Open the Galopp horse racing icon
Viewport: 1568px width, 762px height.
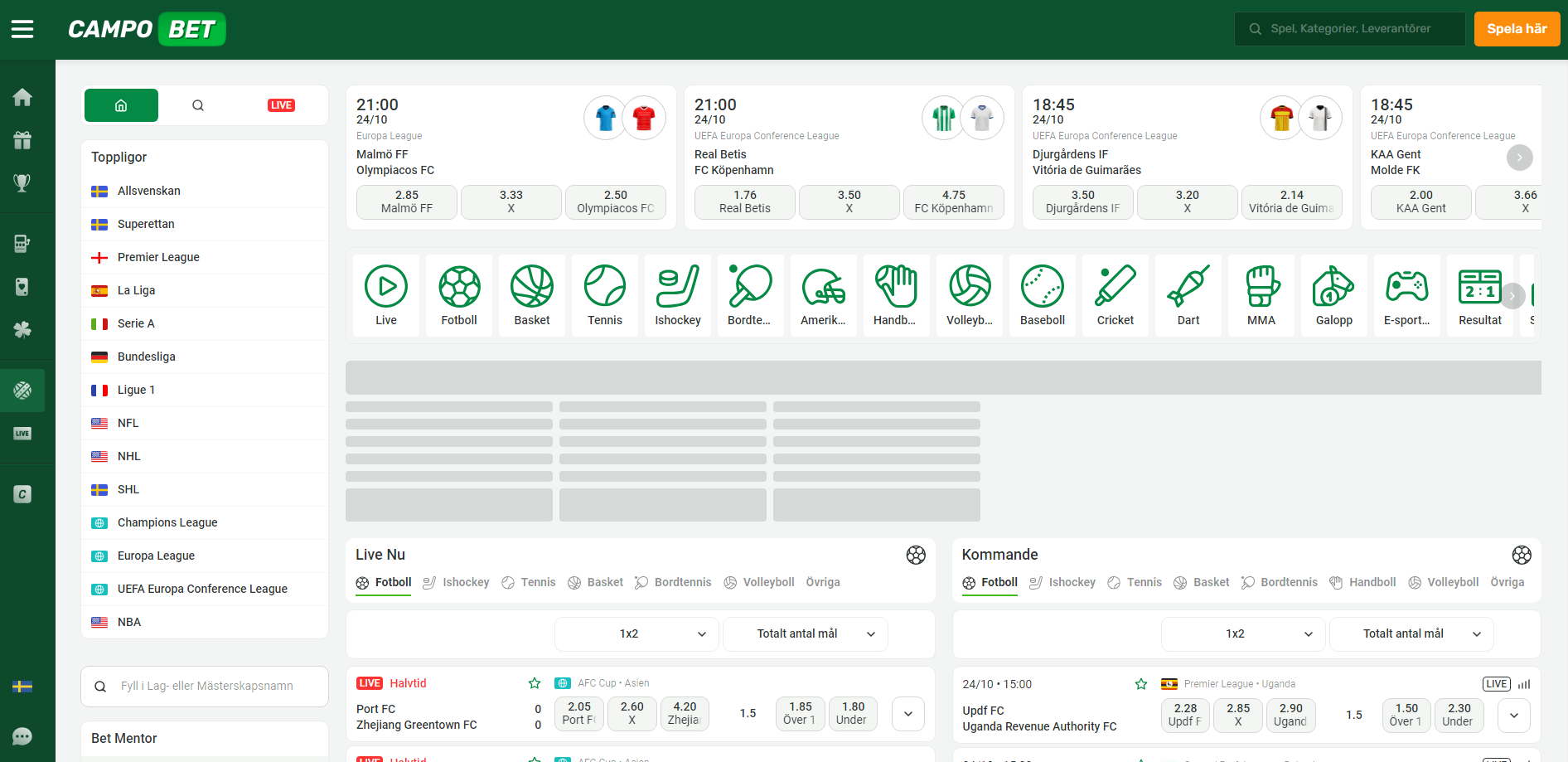1333,295
